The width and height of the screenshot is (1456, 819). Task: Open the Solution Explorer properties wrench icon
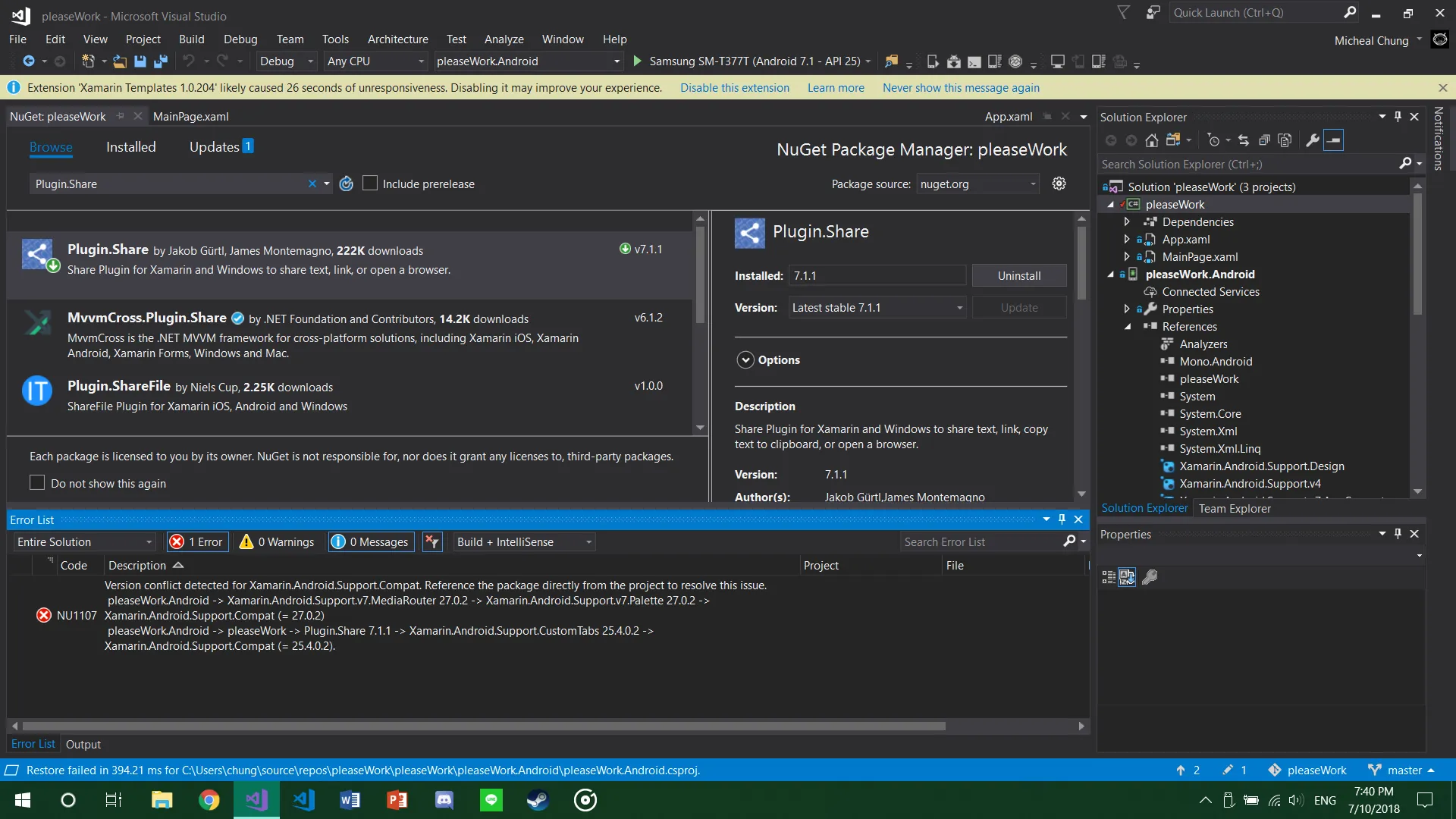tap(1312, 140)
